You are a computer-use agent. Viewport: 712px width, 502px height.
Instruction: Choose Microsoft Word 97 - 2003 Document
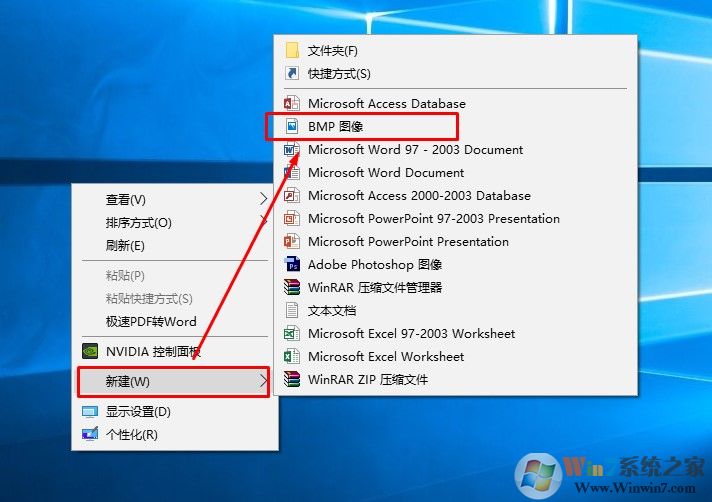tap(455, 149)
